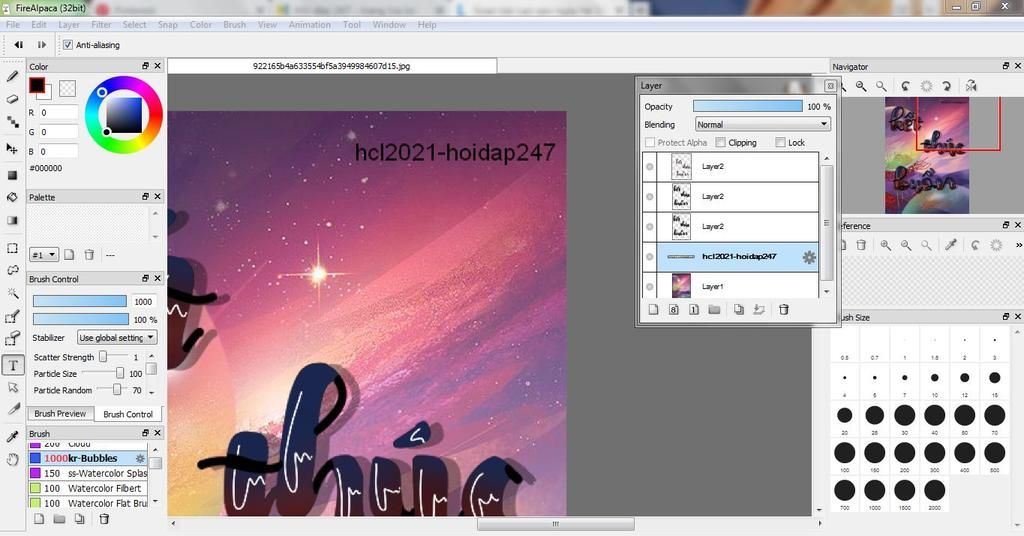Select the Watercolor Filbert brush

click(x=88, y=488)
